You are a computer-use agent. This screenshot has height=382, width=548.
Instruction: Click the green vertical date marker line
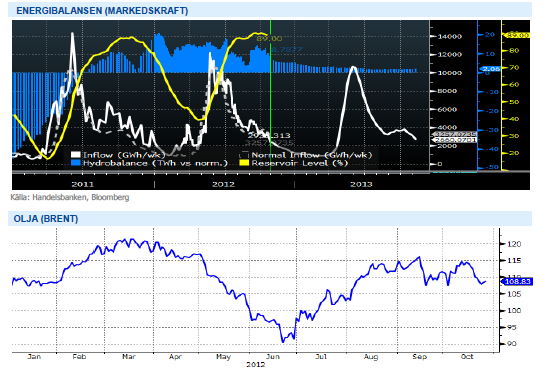[x=271, y=95]
